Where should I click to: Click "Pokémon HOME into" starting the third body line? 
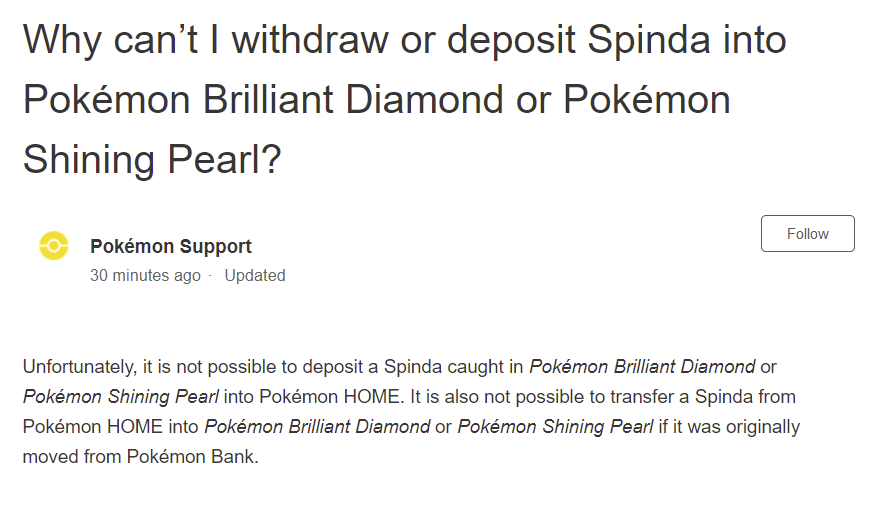(111, 427)
